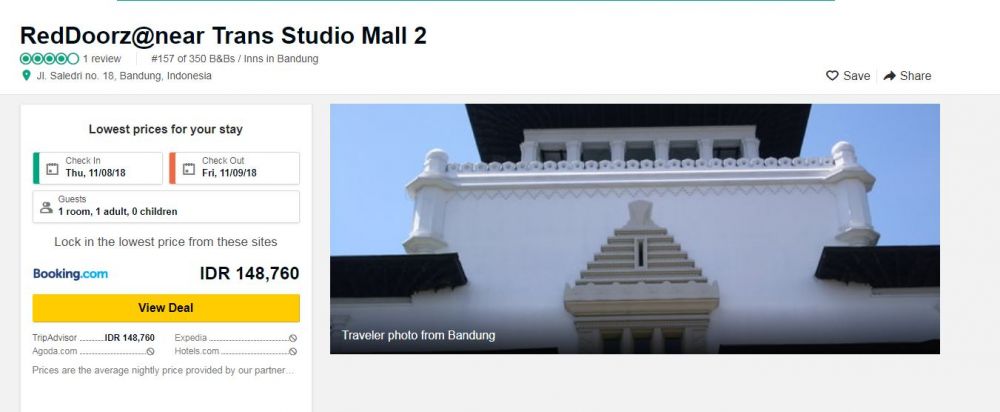This screenshot has height=412, width=1000.
Task: Select the Agoda.com price option
Action: click(94, 351)
